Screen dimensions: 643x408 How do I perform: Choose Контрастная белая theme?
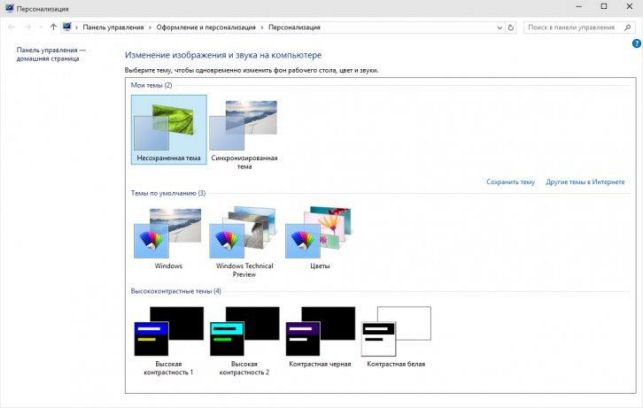pyautogui.click(x=396, y=337)
